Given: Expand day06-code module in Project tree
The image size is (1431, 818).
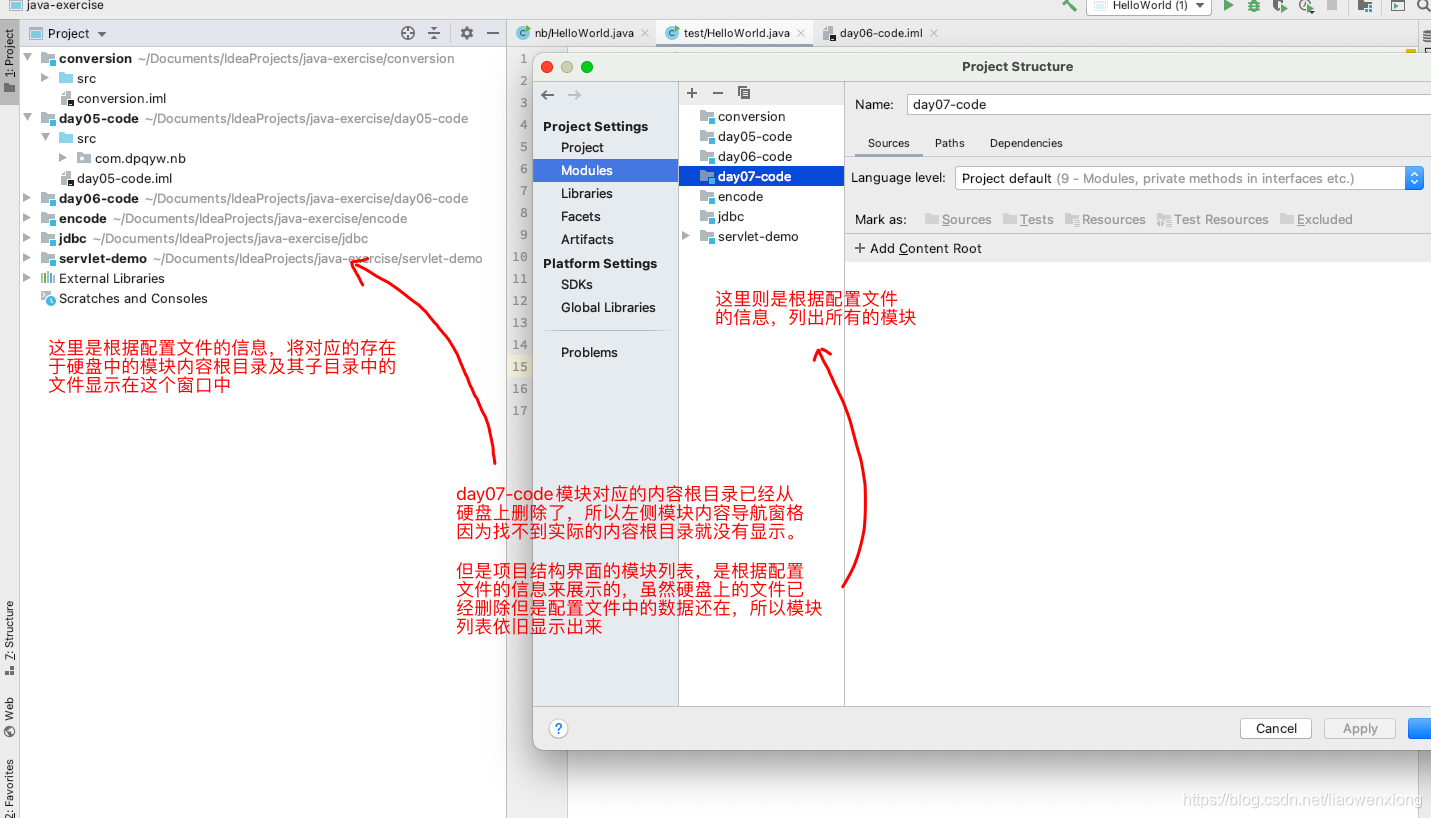Looking at the screenshot, I should click(28, 198).
